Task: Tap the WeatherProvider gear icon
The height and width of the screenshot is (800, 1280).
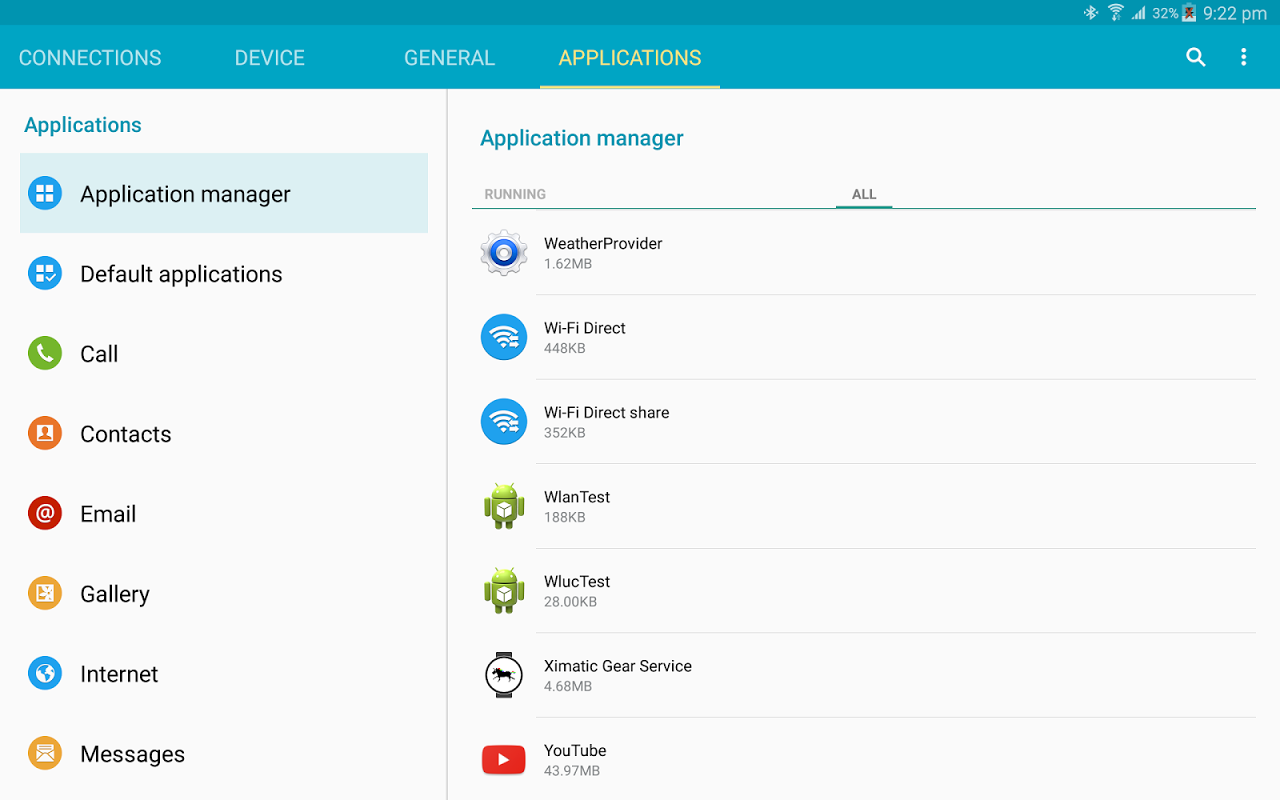Action: [504, 253]
